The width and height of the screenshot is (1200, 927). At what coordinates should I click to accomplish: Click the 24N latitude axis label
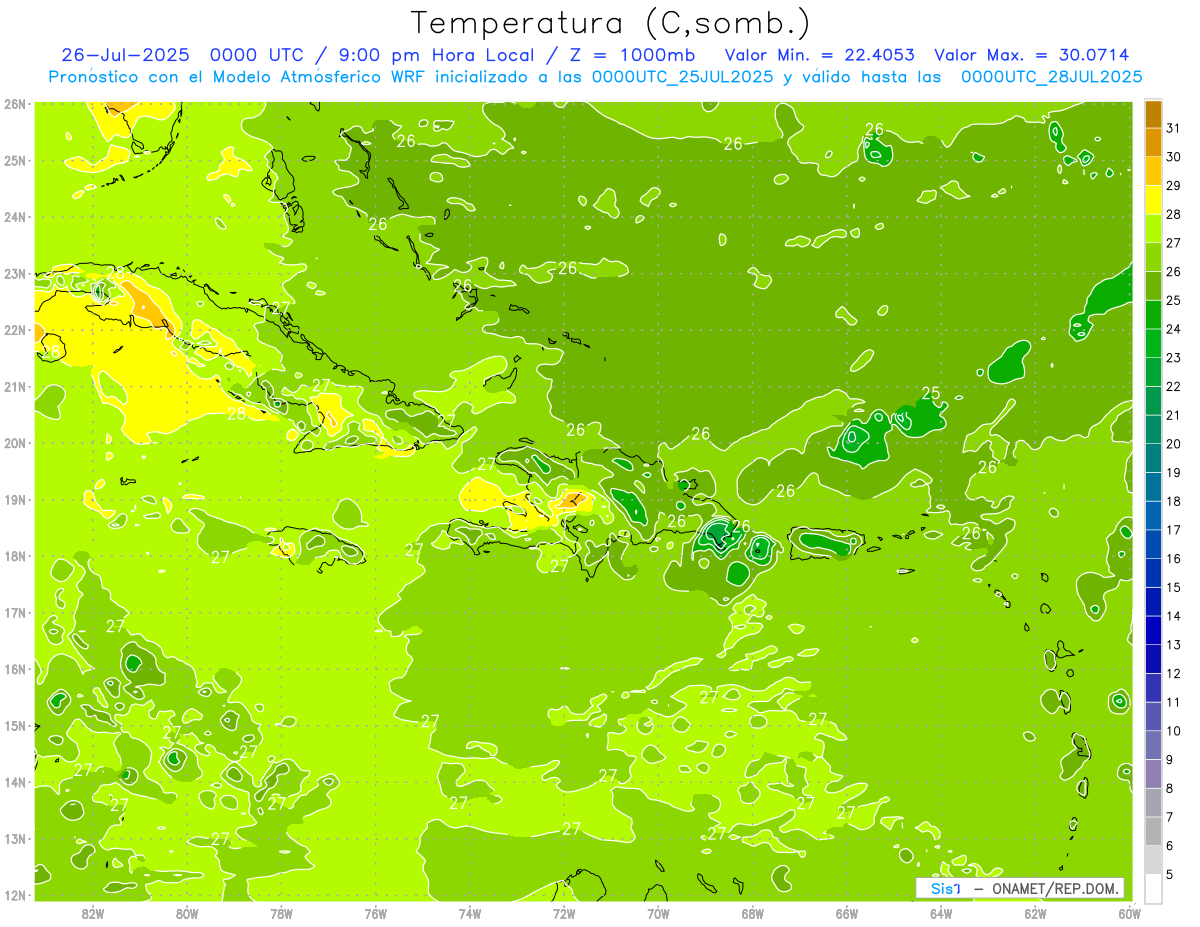(14, 217)
